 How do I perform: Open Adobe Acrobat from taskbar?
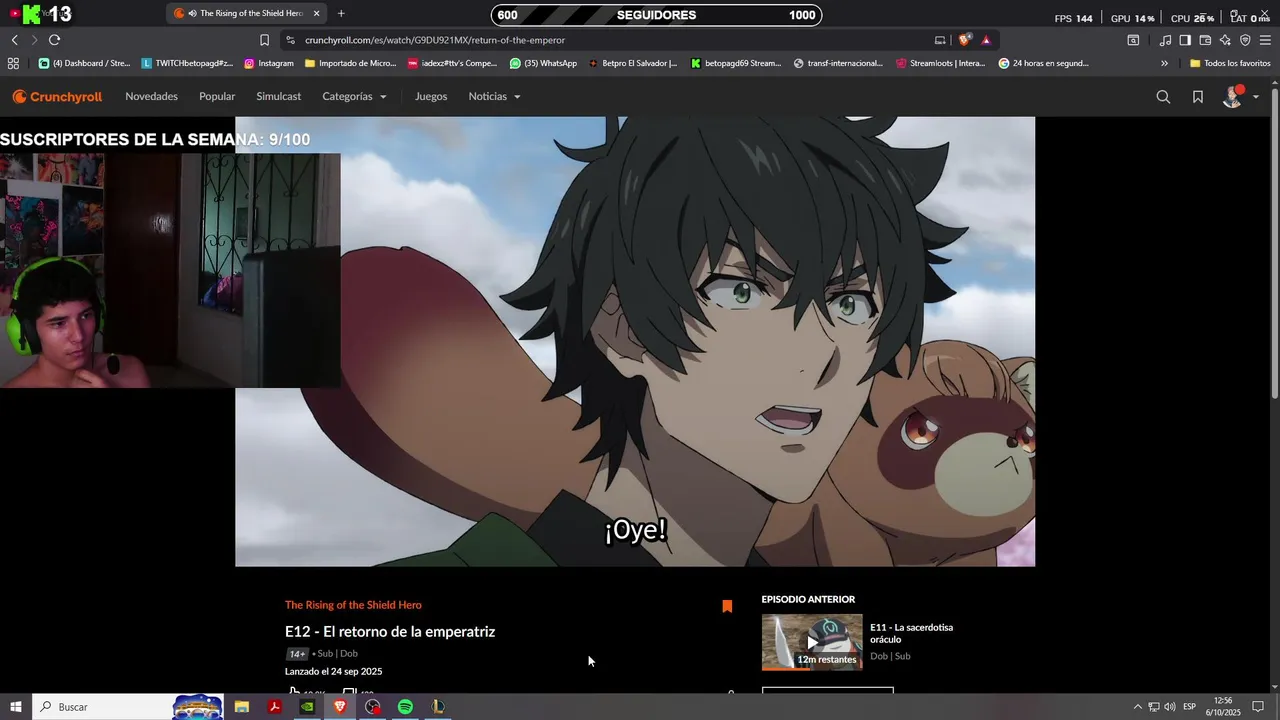tap(274, 707)
